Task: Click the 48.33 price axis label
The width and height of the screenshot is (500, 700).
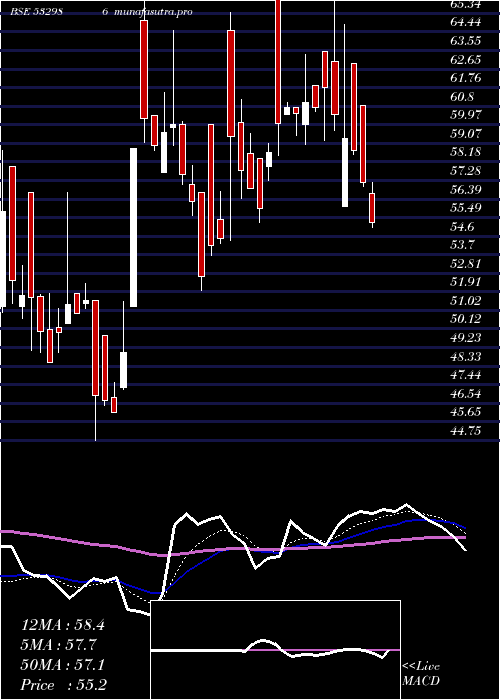Action: (x=466, y=357)
